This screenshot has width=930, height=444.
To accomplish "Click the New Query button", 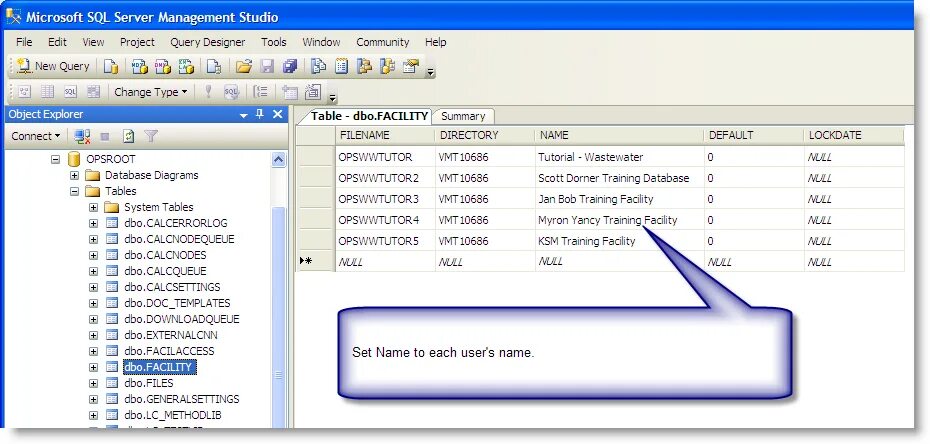I will click(53, 66).
